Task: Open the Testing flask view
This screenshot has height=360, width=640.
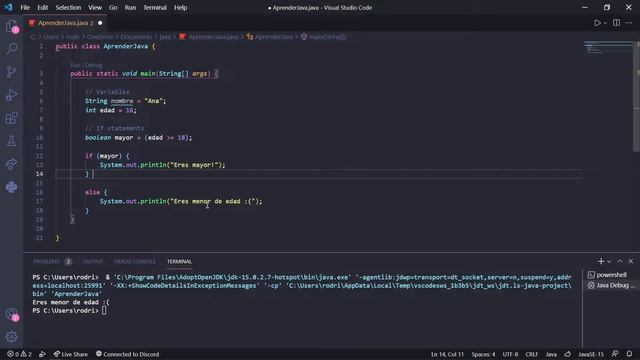Action: click(11, 141)
